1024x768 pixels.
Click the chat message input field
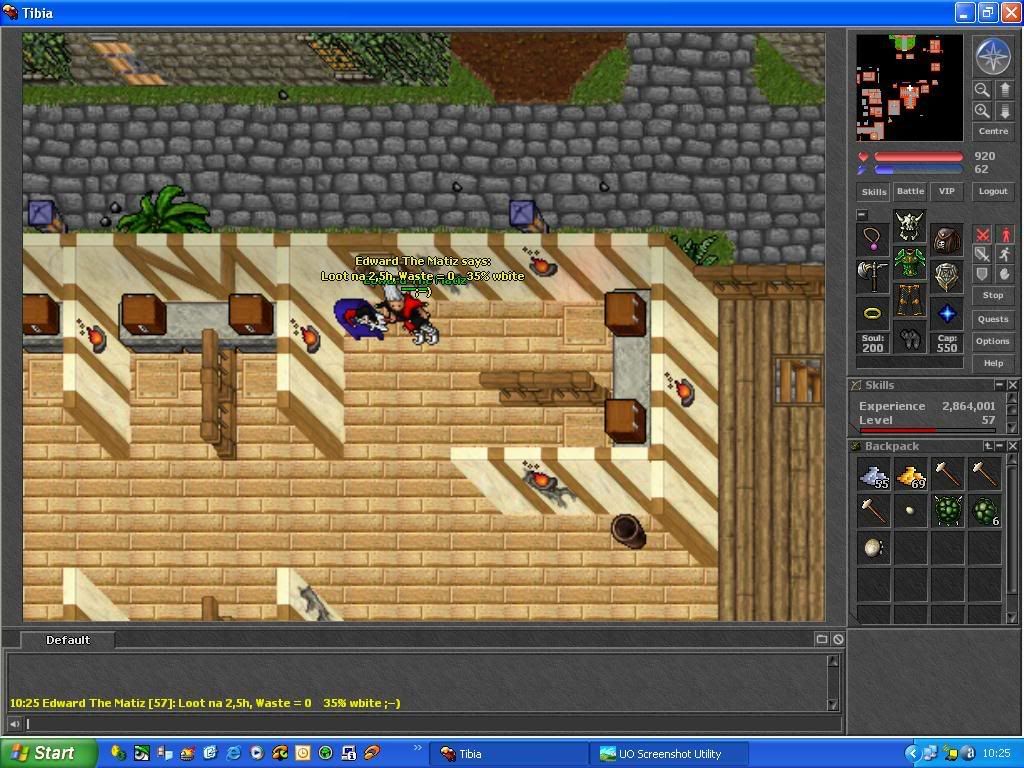pos(432,724)
